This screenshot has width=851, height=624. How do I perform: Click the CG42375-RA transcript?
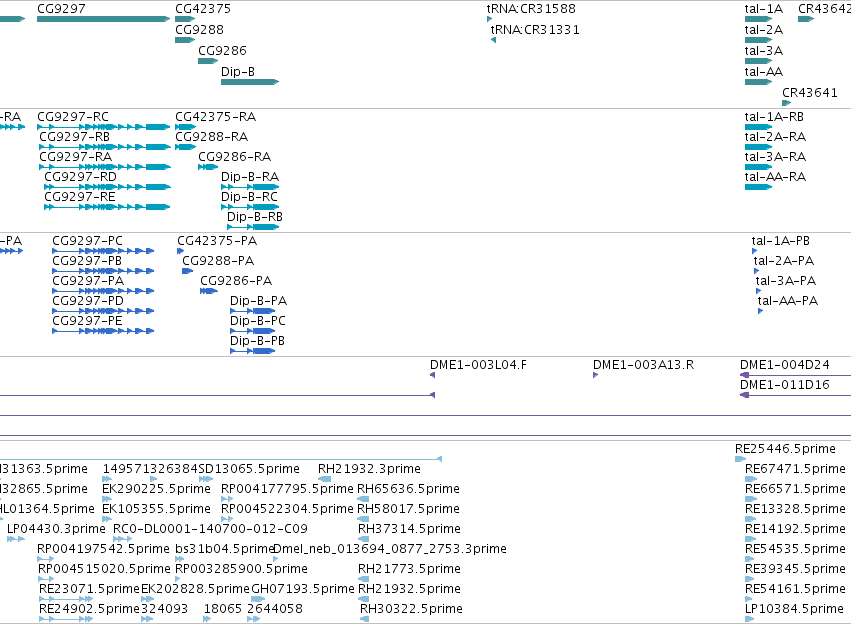coord(185,127)
